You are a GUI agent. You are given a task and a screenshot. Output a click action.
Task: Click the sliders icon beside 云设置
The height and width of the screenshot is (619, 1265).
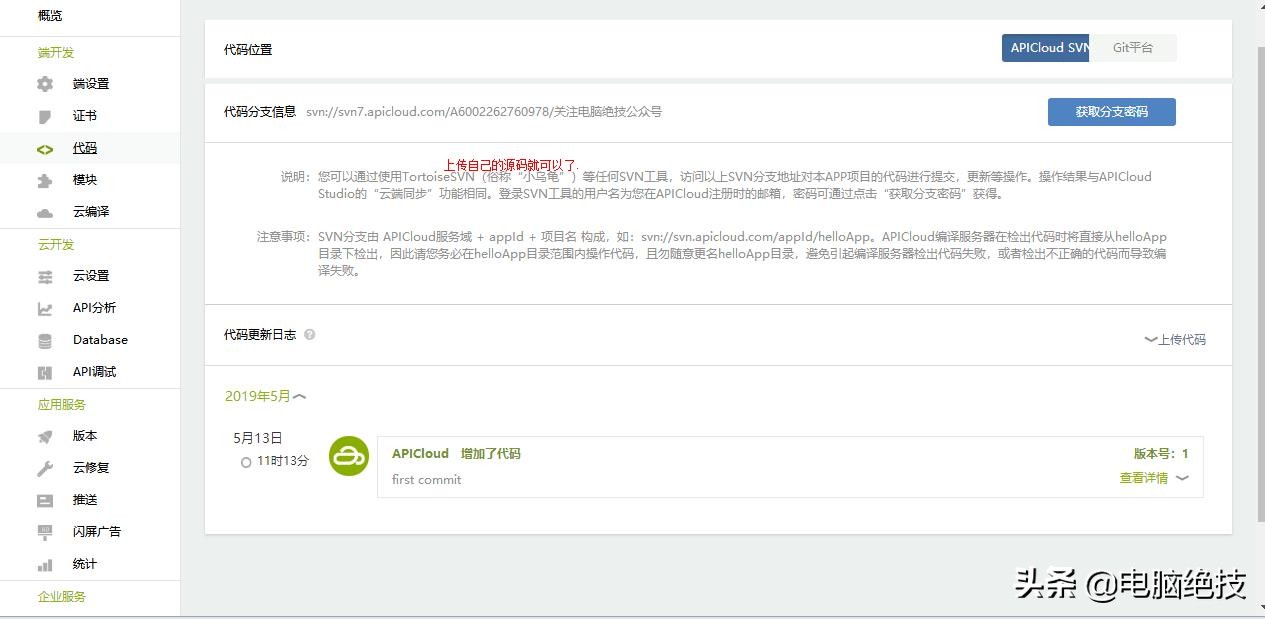[45, 277]
